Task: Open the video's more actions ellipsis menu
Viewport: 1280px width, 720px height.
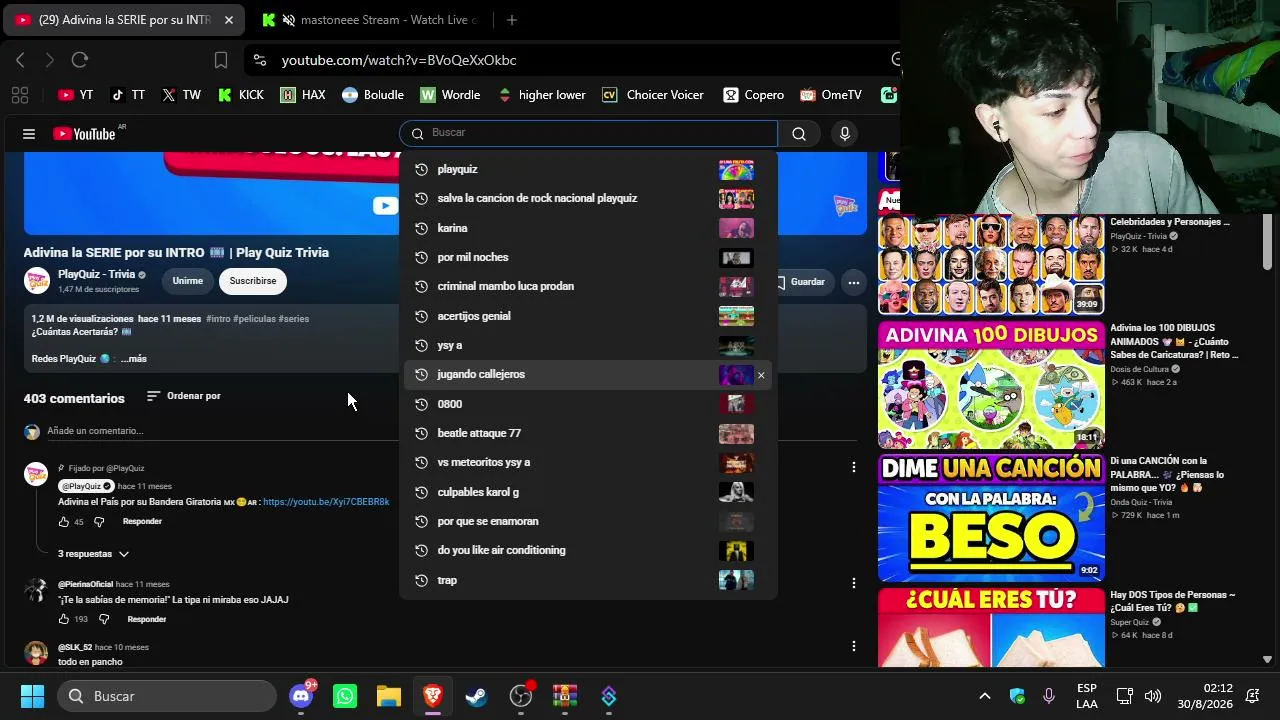Action: (x=853, y=283)
